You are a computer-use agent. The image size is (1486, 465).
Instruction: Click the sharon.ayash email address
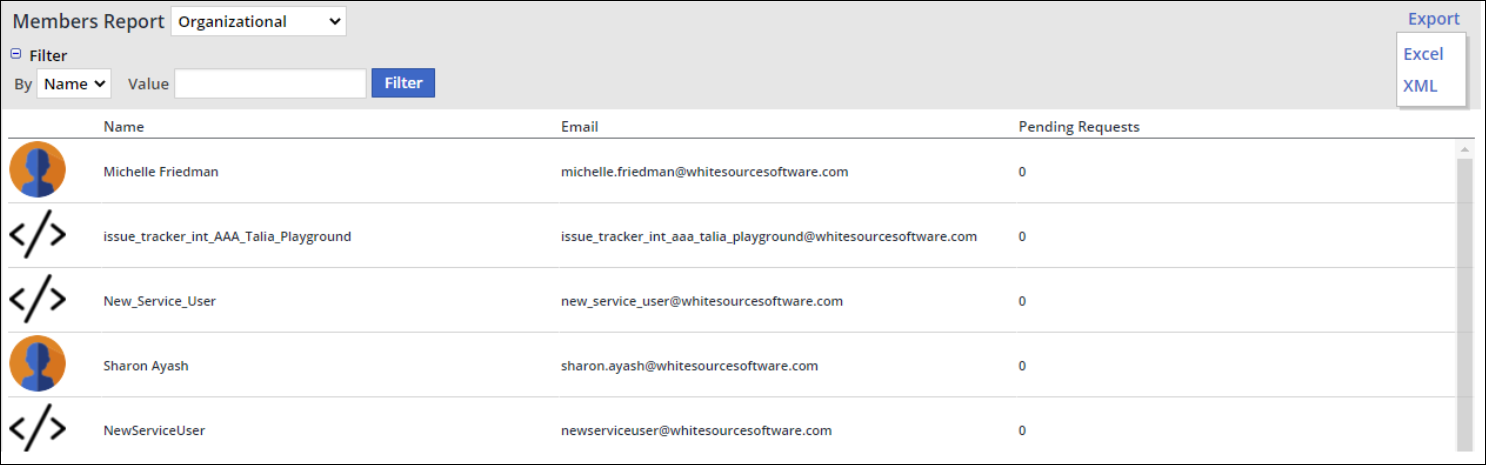pyautogui.click(x=689, y=366)
